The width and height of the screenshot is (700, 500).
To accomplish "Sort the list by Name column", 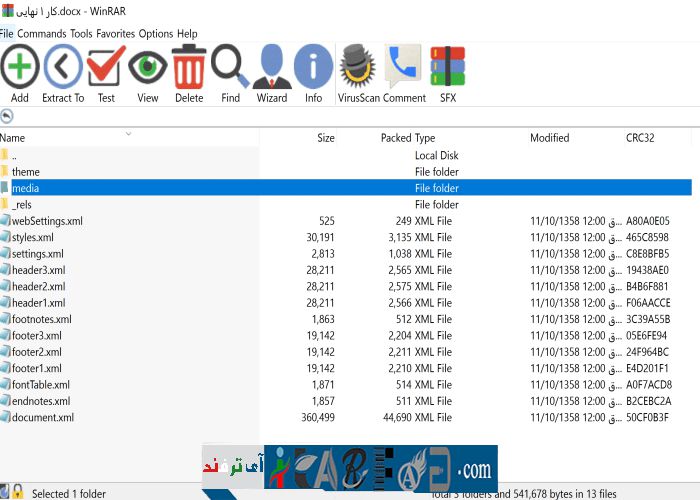I will (x=14, y=138).
